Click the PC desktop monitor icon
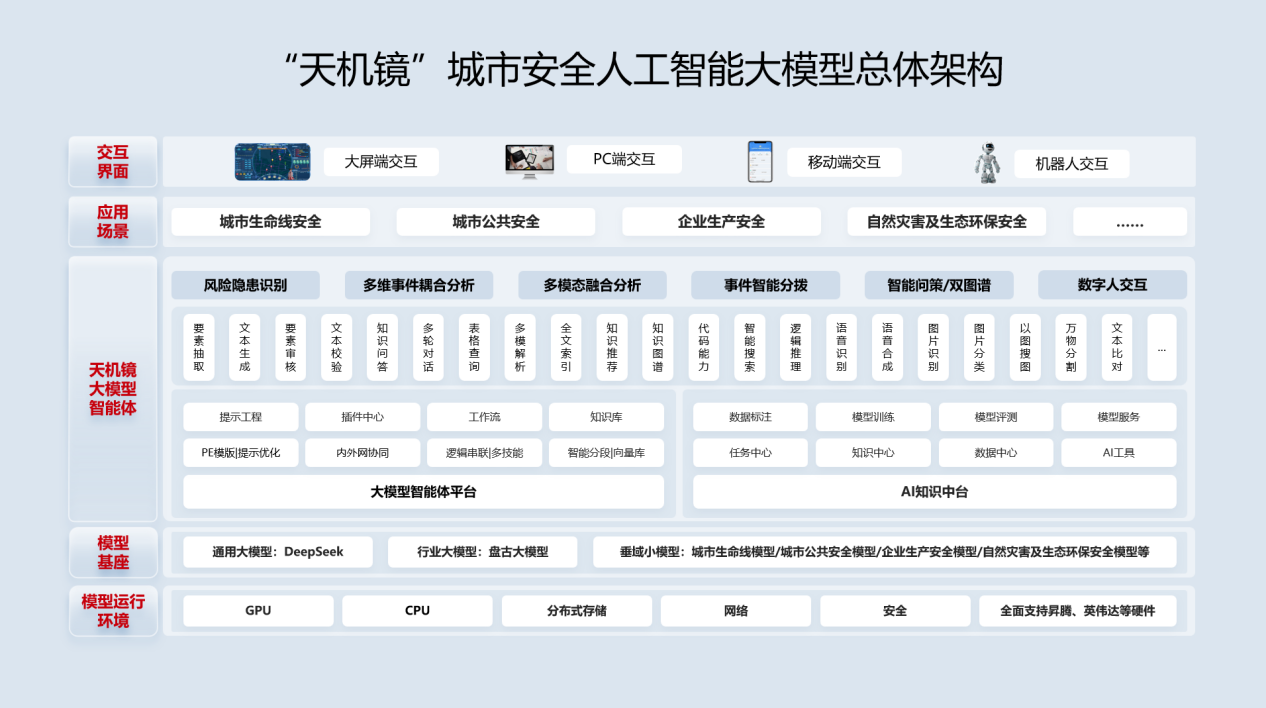The image size is (1266, 708). (x=529, y=161)
